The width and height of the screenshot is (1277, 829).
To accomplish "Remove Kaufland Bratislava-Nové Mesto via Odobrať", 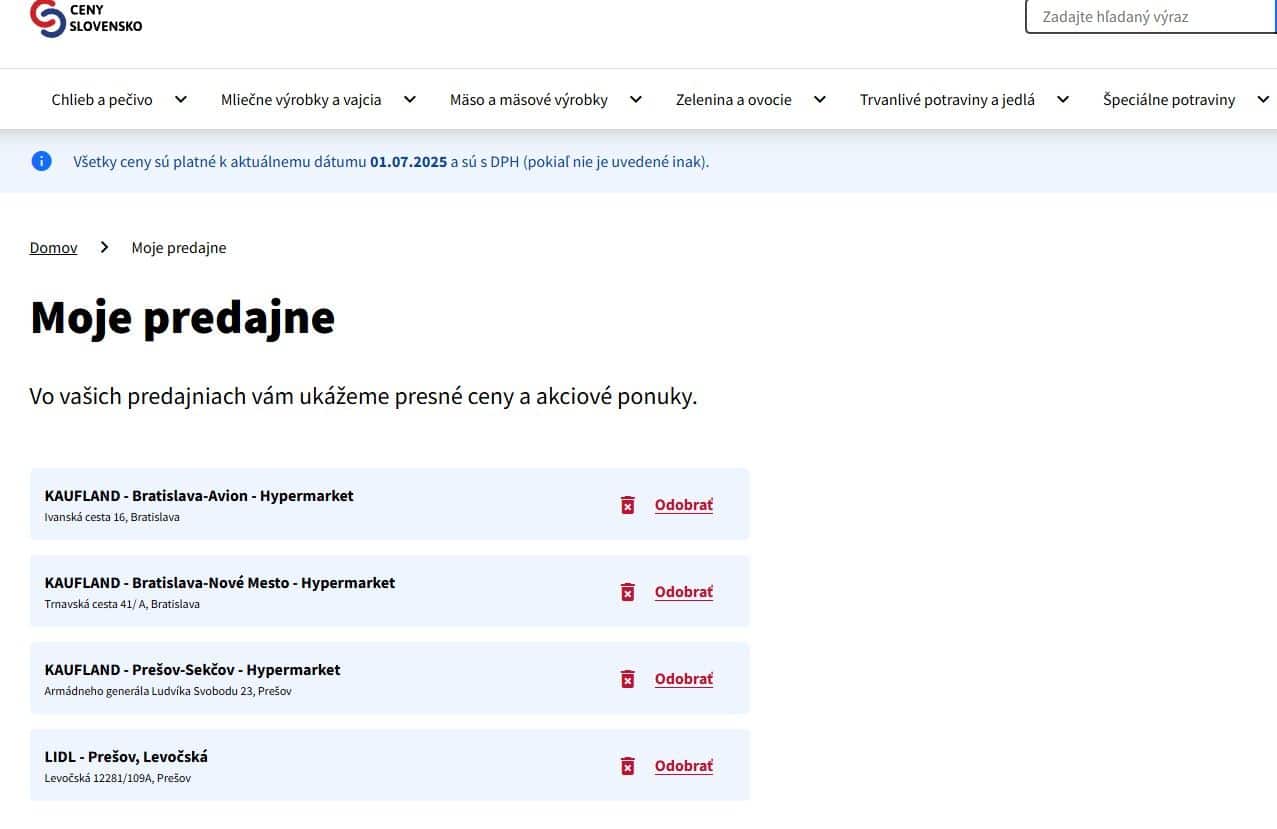I will pyautogui.click(x=684, y=592).
